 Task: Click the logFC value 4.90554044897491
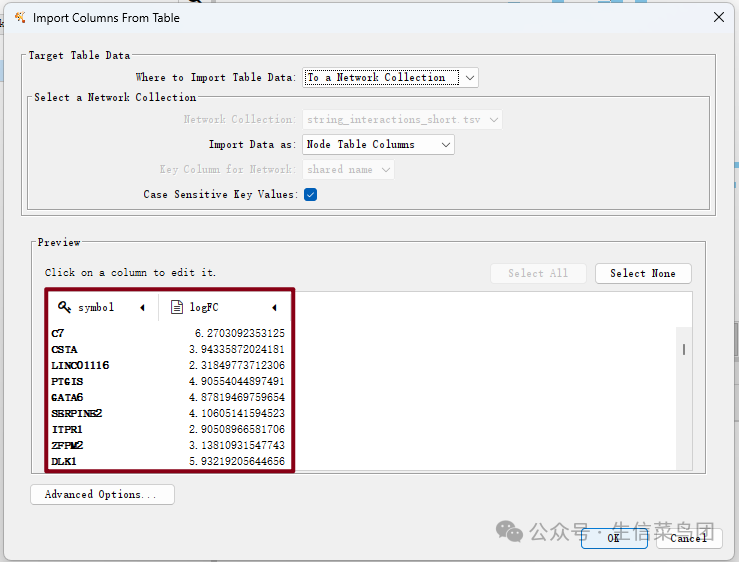coord(237,381)
